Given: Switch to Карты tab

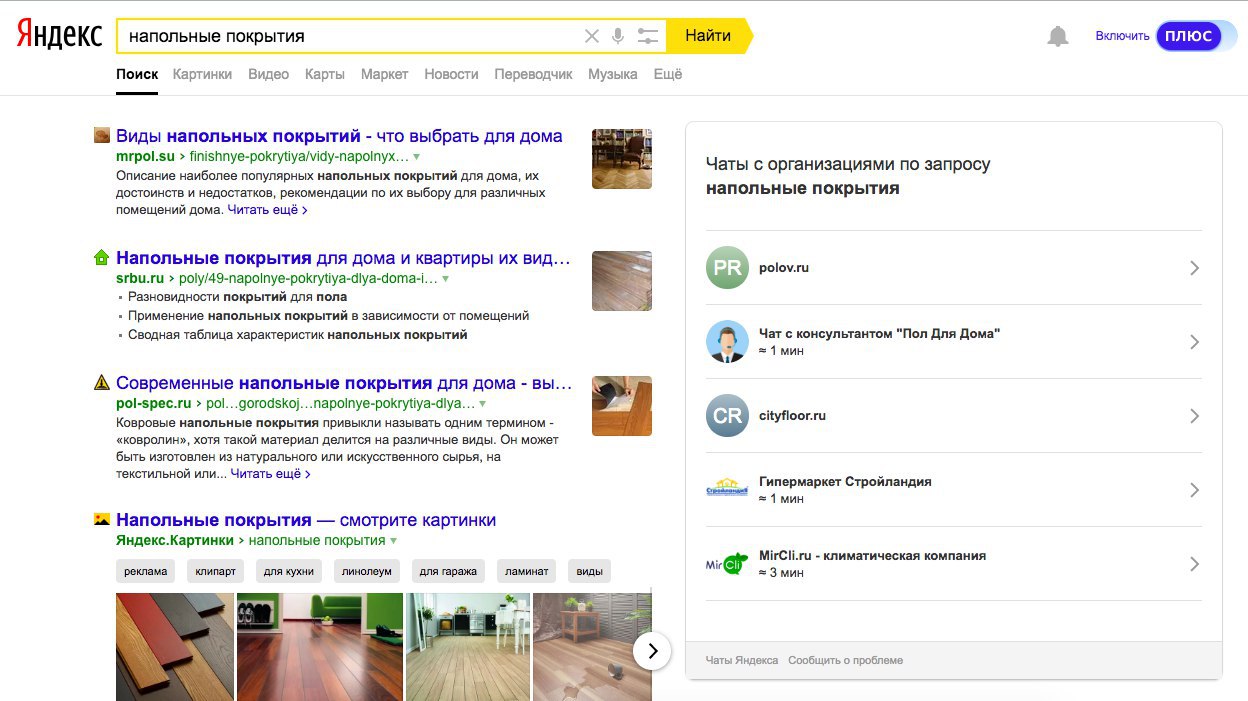Looking at the screenshot, I should (325, 74).
